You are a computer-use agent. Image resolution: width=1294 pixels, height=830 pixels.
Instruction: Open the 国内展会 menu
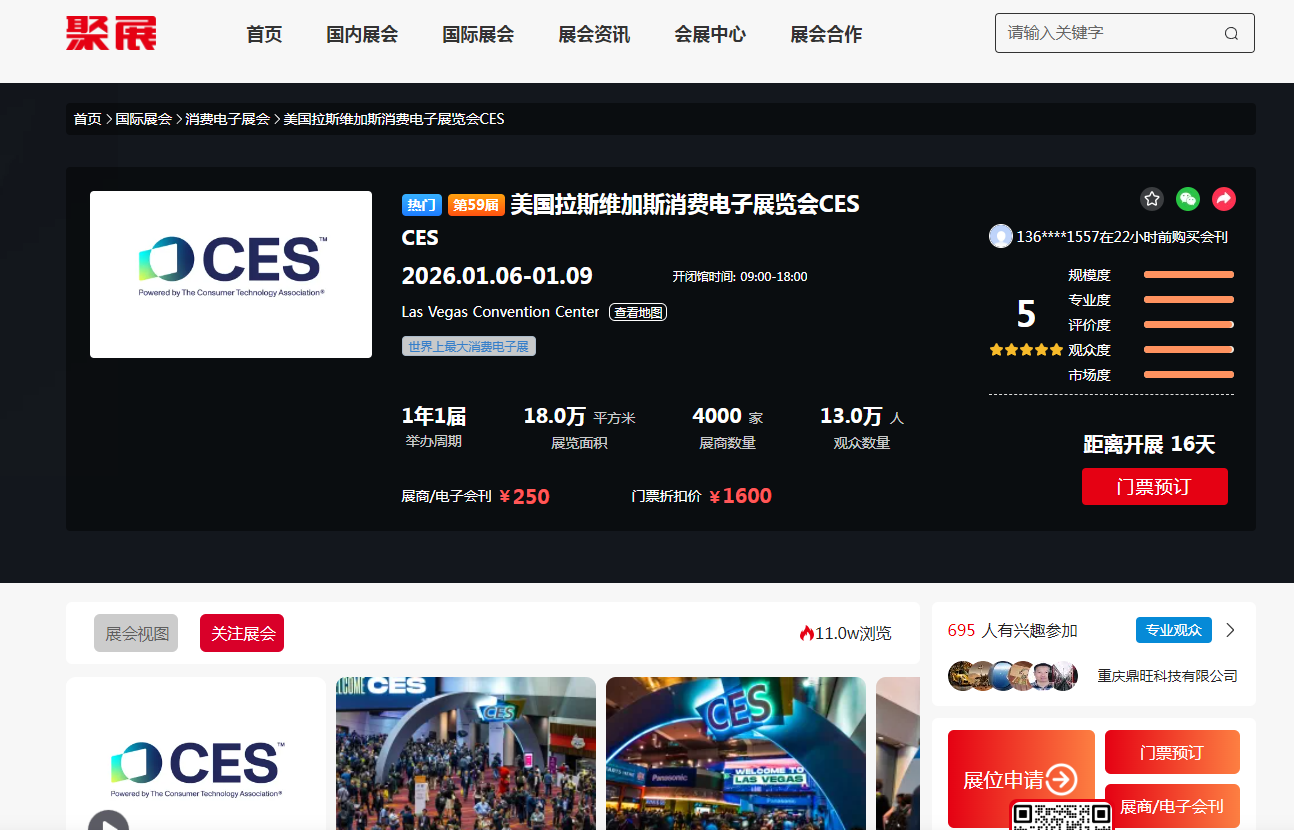[362, 34]
